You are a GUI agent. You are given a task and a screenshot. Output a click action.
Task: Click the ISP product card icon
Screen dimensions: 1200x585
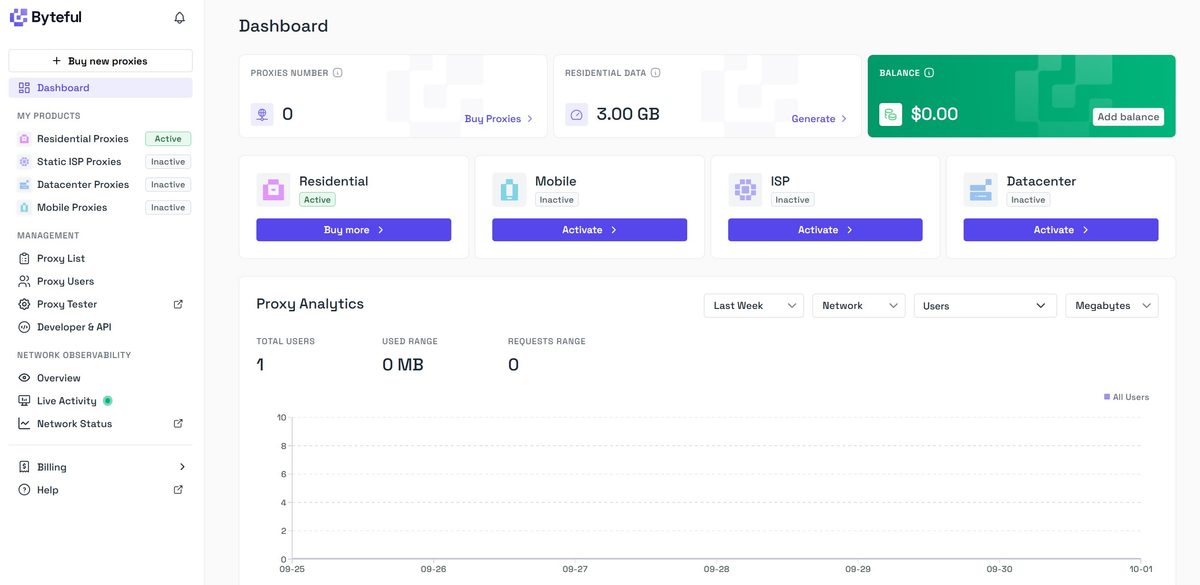745,189
